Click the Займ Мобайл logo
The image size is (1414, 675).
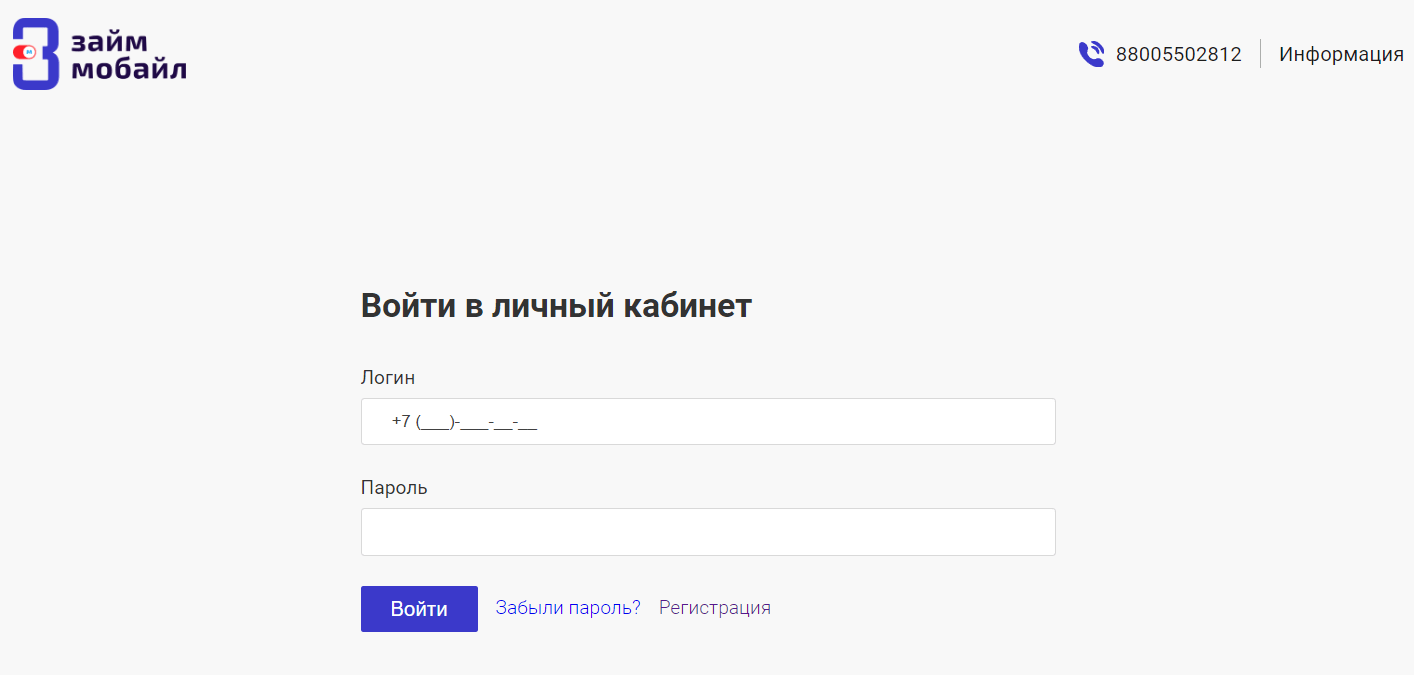99,54
